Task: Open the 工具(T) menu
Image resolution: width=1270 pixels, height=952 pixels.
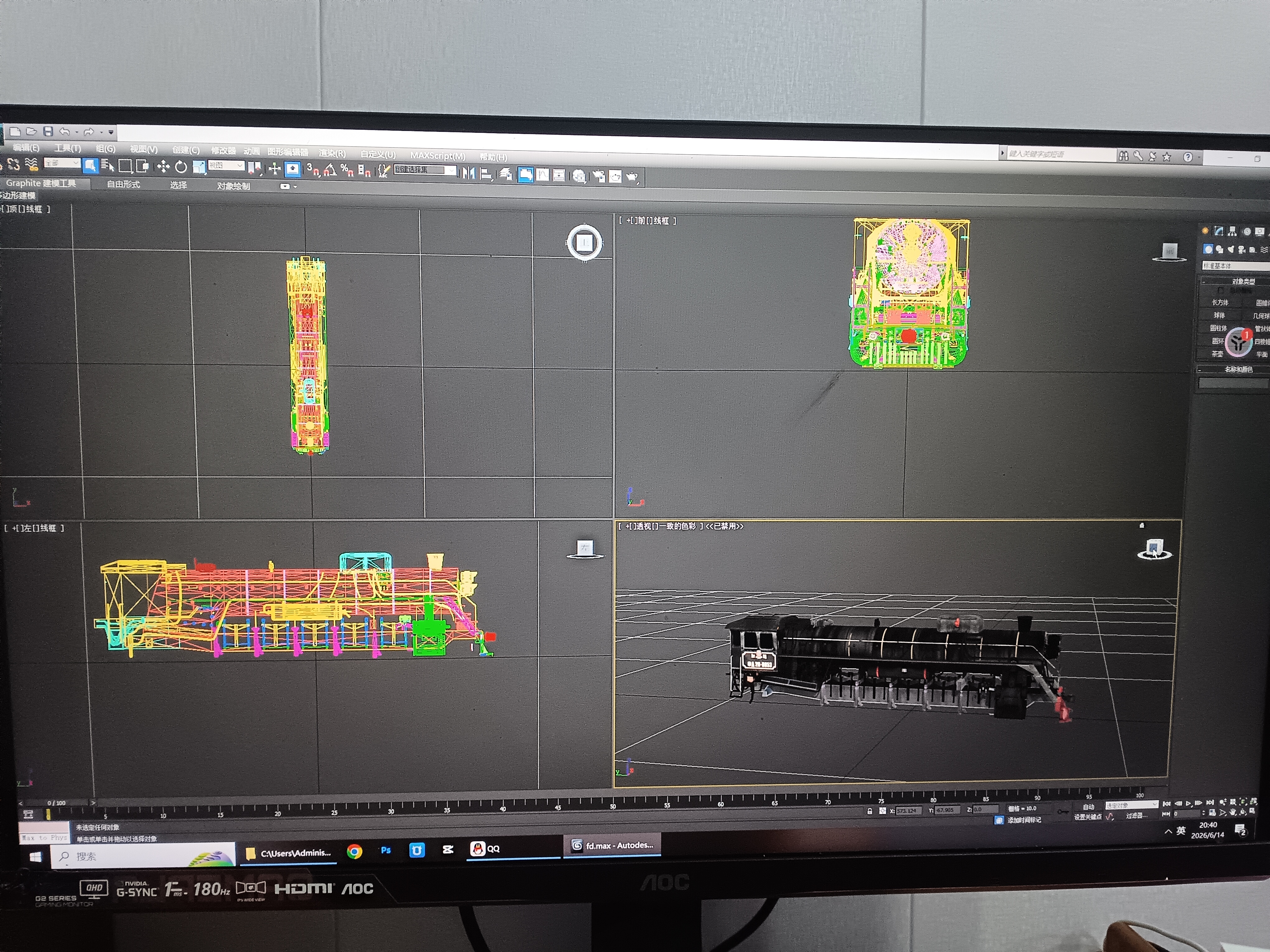Action: pos(68,149)
